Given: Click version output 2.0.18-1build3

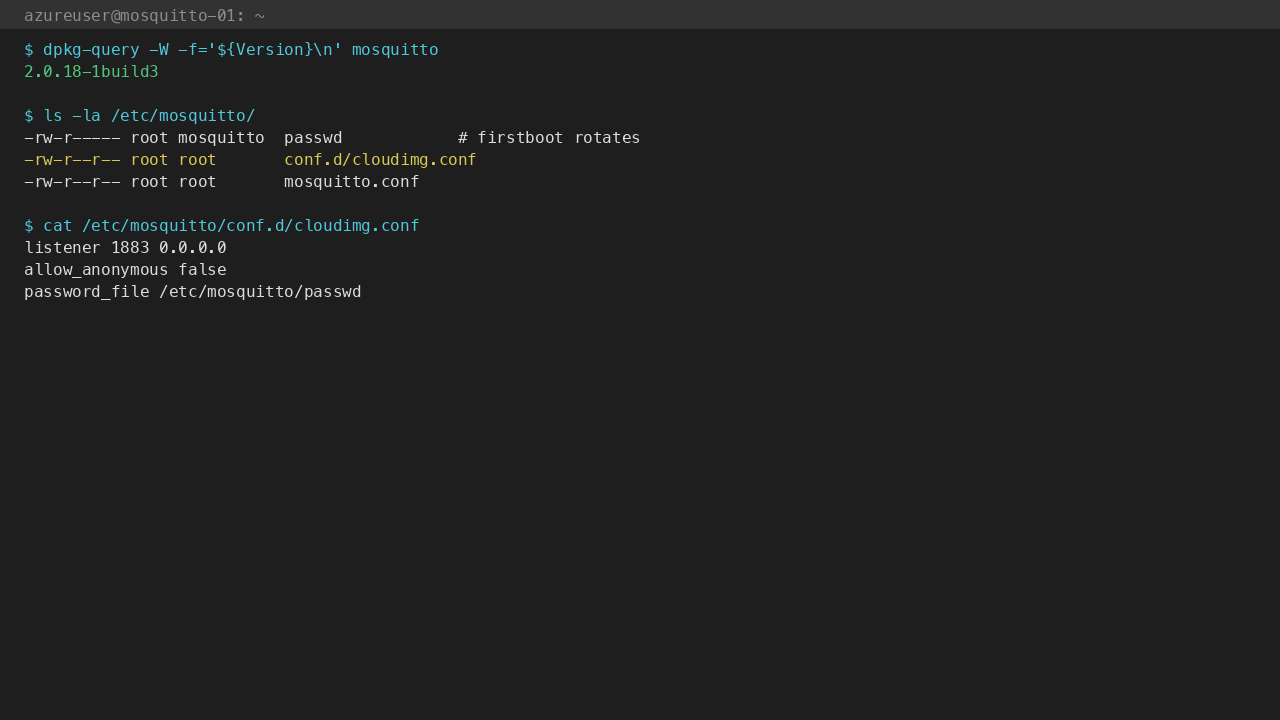Looking at the screenshot, I should click(x=91, y=72).
